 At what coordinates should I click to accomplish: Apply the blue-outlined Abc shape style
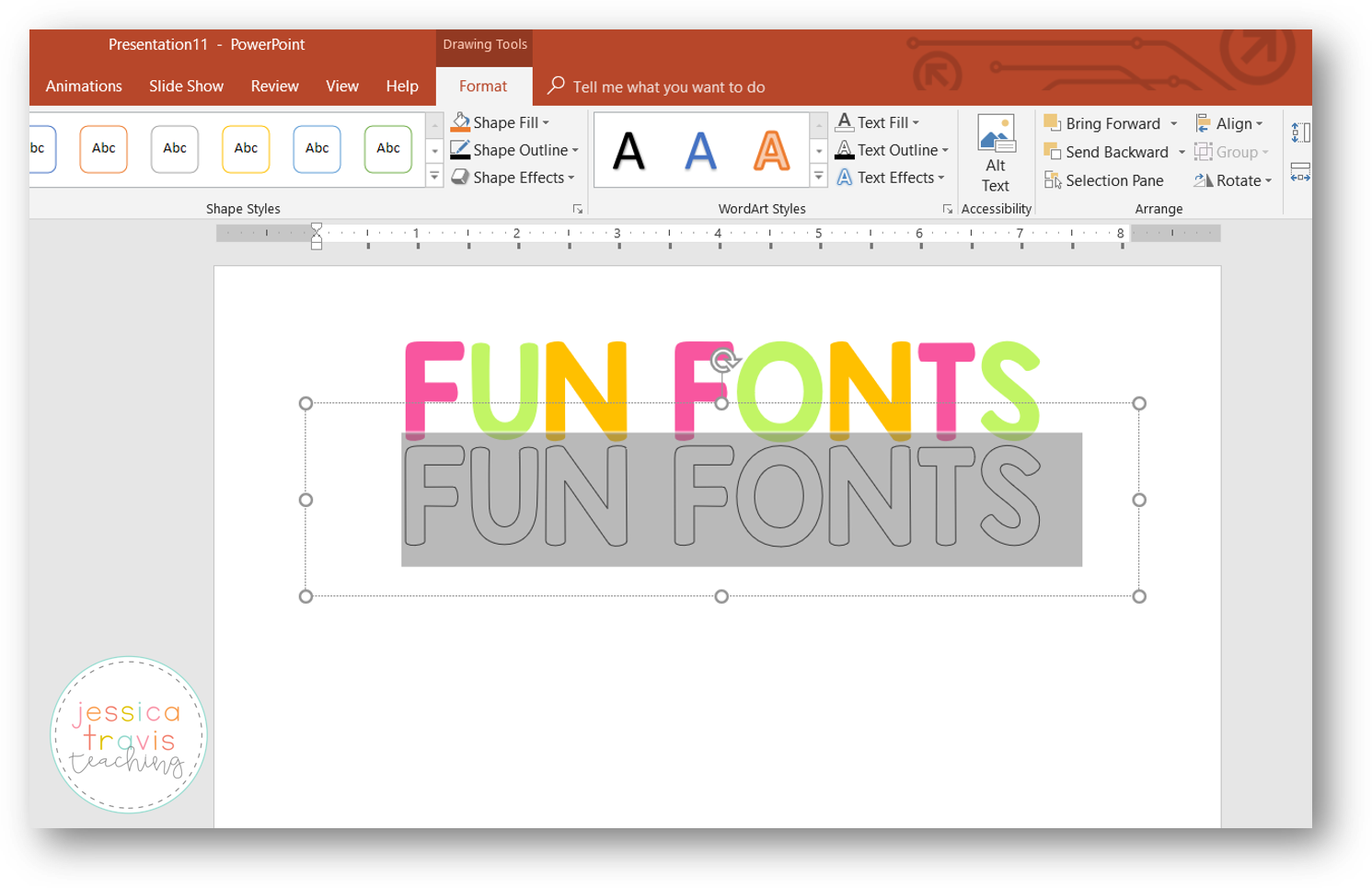[317, 149]
